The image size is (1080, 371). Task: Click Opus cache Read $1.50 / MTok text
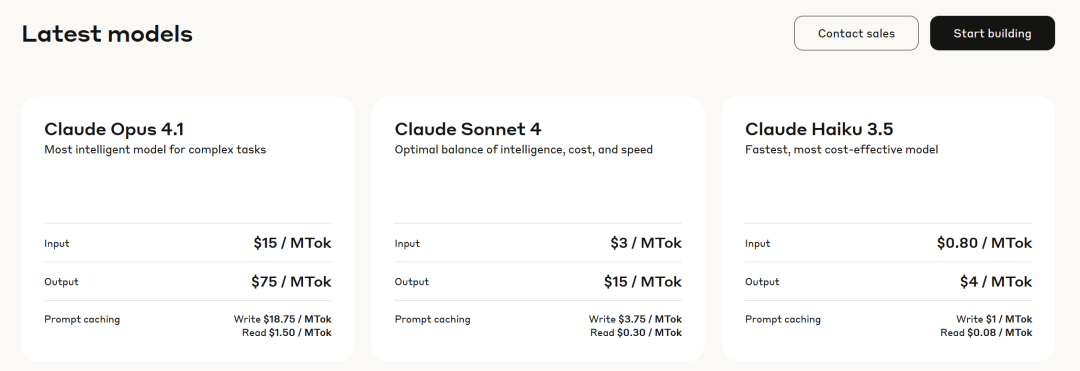(x=287, y=332)
